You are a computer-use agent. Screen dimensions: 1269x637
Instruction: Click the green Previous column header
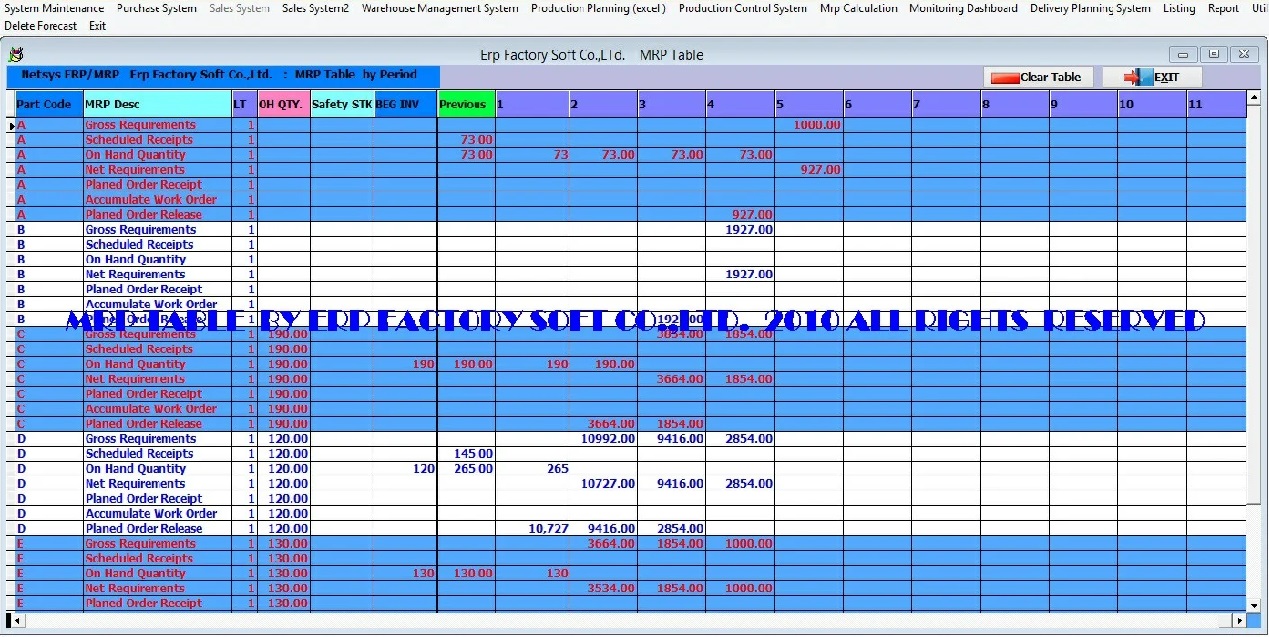tap(465, 104)
